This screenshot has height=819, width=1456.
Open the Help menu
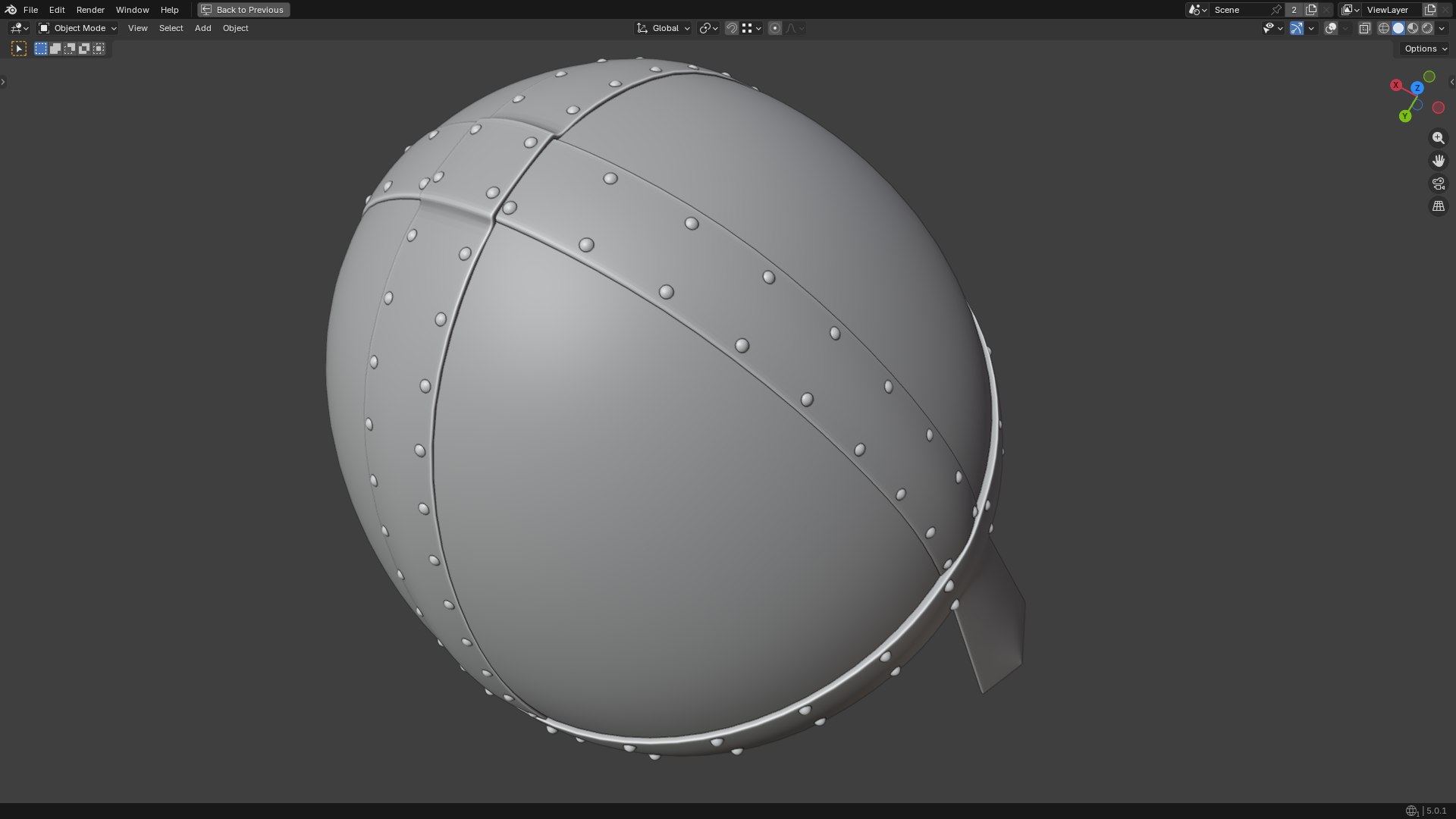pyautogui.click(x=169, y=10)
